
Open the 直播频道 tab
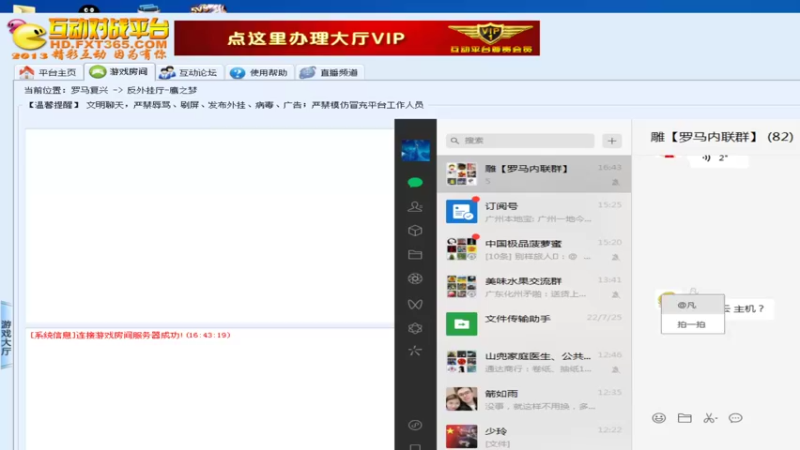click(x=329, y=72)
